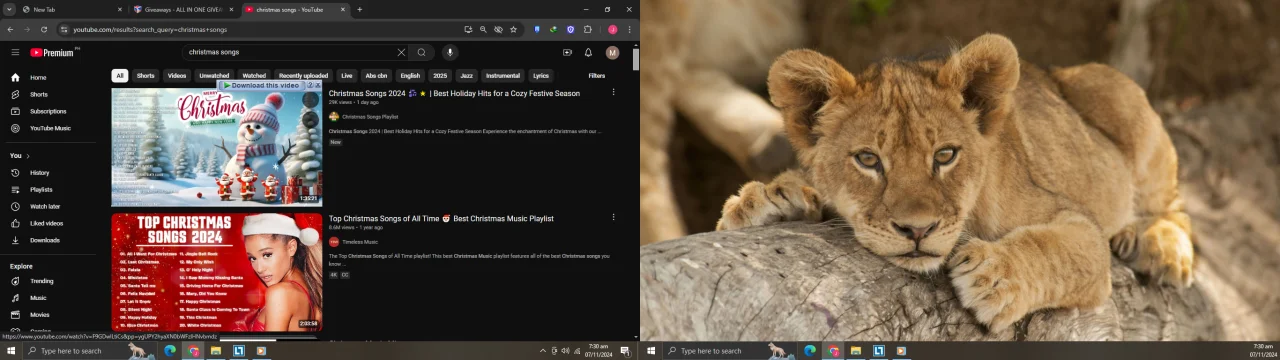Open the Filters dropdown
Viewport: 1280px width, 360px height.
pyautogui.click(x=596, y=76)
